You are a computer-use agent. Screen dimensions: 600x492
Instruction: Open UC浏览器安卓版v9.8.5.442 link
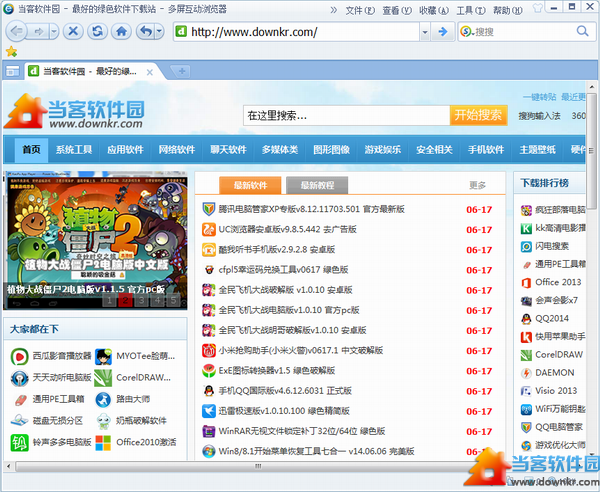[x=287, y=230]
